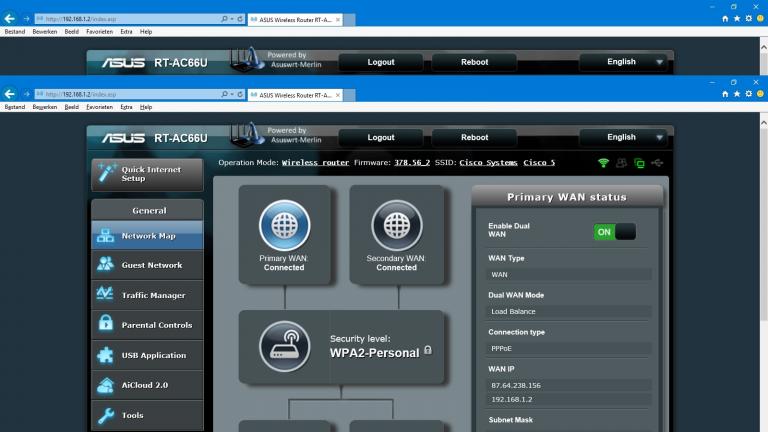The width and height of the screenshot is (768, 432).
Task: Click the browser back arrow button
Action: click(x=10, y=94)
